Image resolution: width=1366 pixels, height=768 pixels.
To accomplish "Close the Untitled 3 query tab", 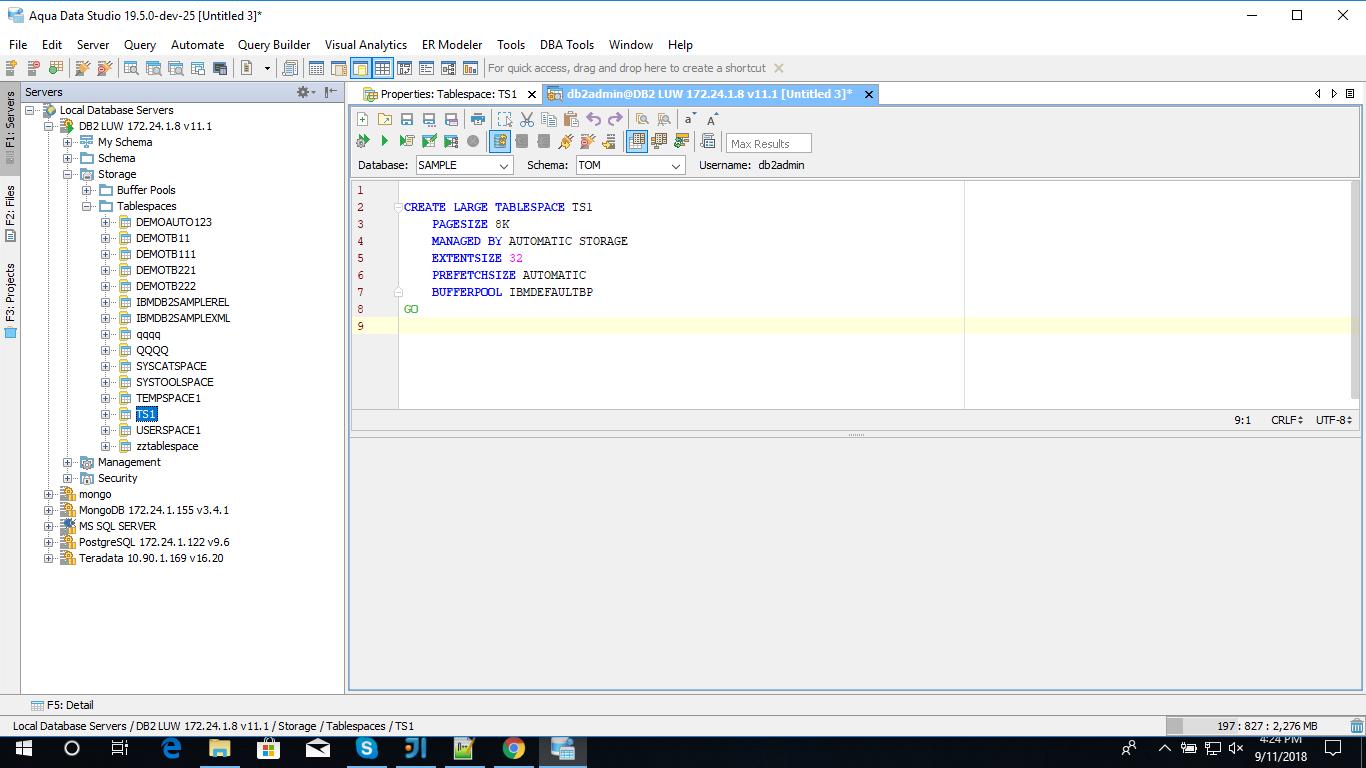I will point(869,94).
